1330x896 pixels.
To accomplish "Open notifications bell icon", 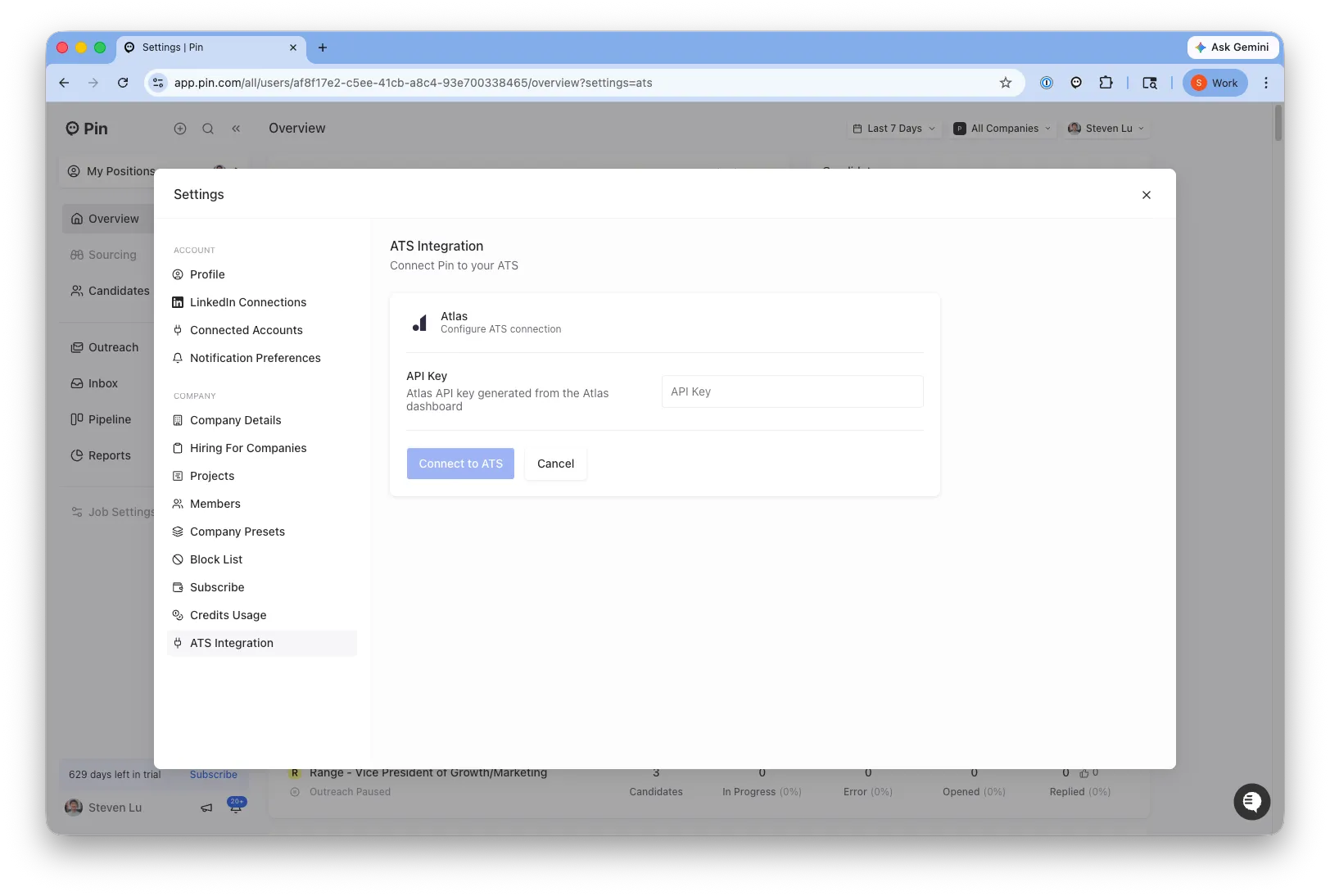I will (235, 807).
